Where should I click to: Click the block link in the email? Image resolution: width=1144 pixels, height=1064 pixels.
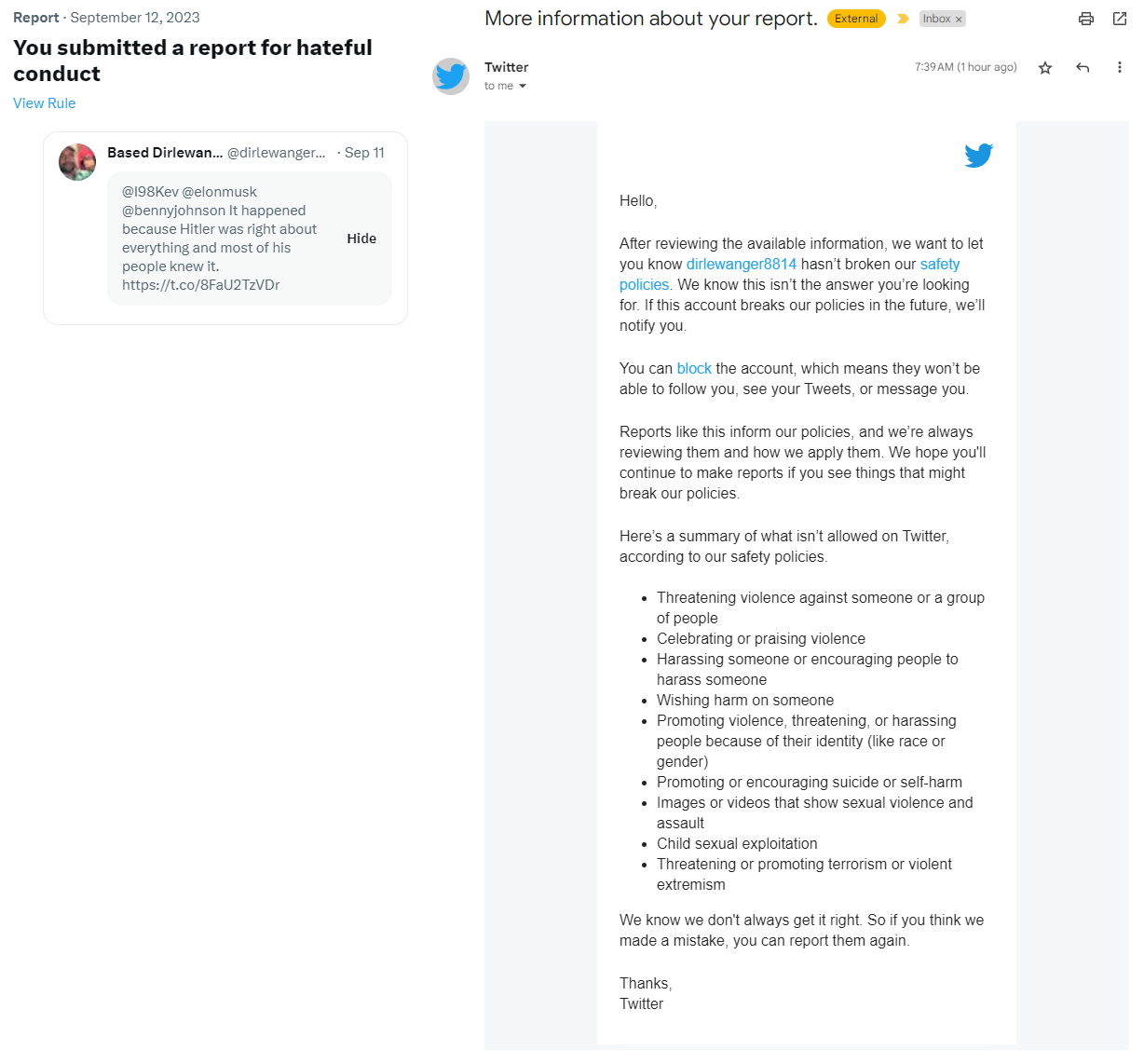pyautogui.click(x=694, y=369)
